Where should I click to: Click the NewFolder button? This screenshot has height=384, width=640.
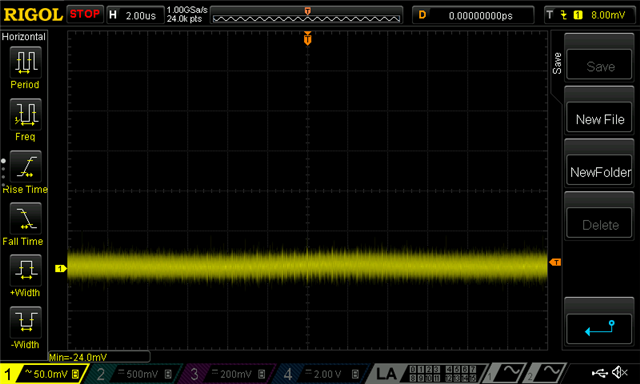click(x=599, y=172)
